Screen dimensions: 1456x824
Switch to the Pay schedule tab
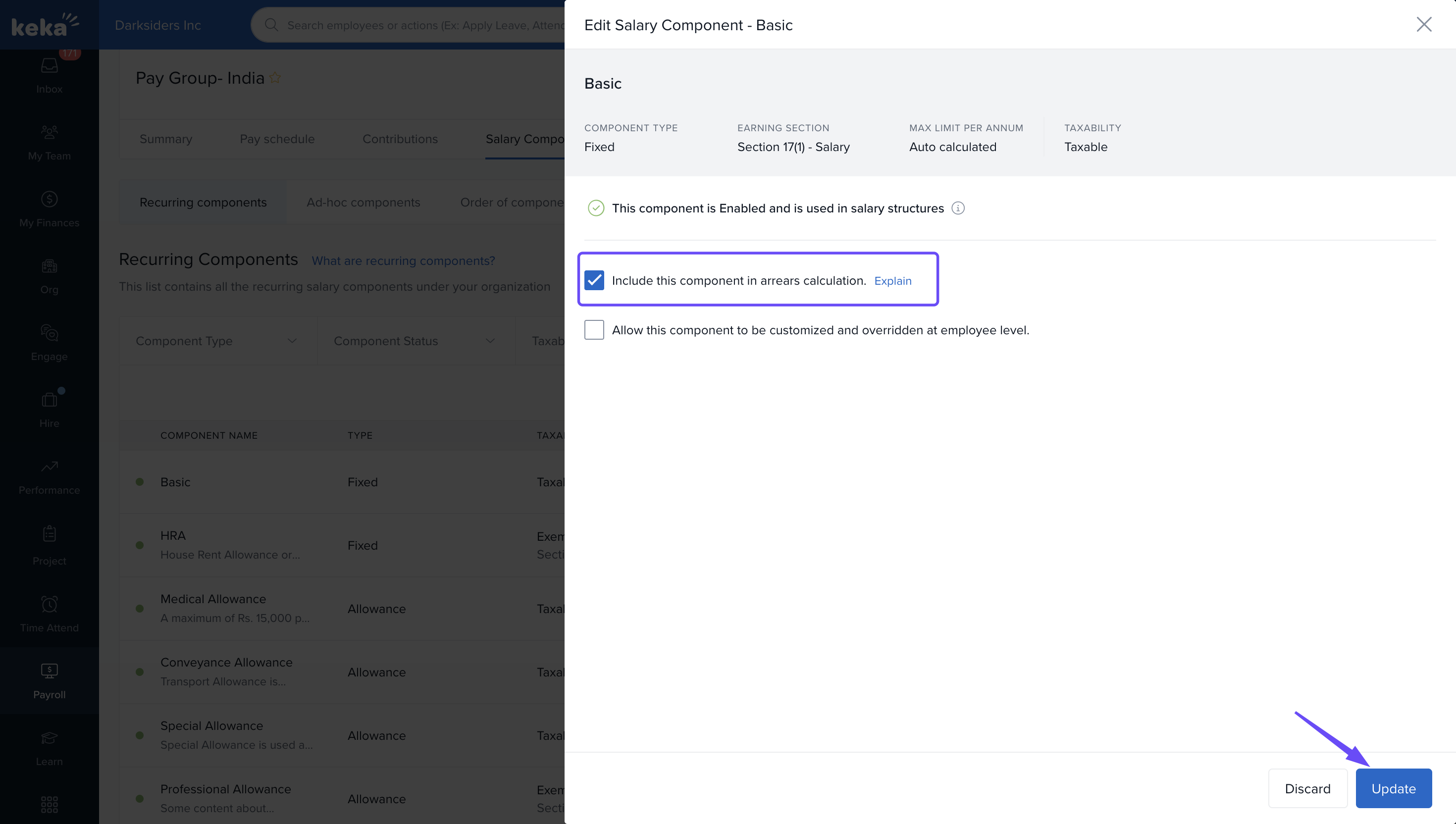[x=277, y=139]
